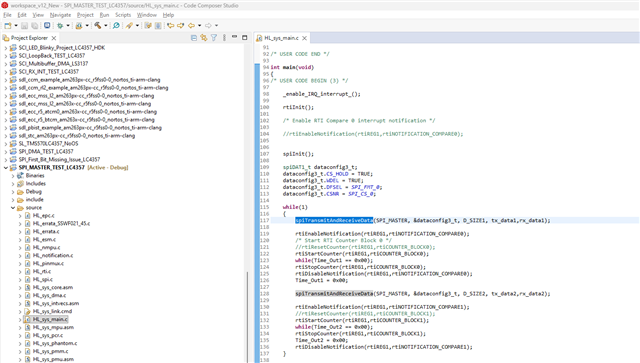This screenshot has width=640, height=363.
Task: Click the Forward navigation arrow
Action: (x=208, y=25)
